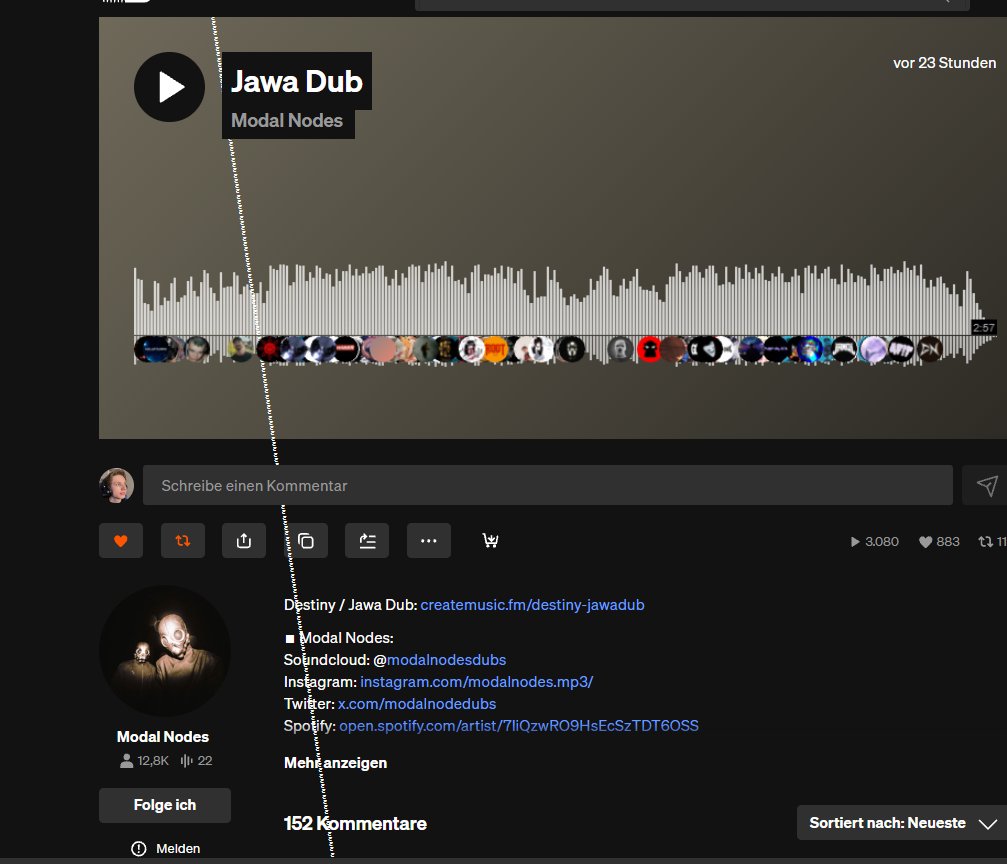Screen dimensions: 1007x864
Task: Click the 2:57 duration label
Action: (x=983, y=328)
